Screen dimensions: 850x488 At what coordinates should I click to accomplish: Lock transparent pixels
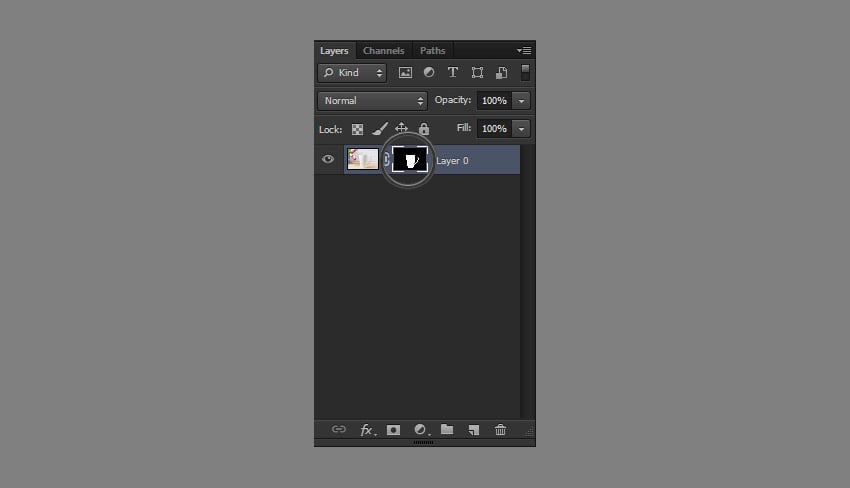tap(357, 130)
